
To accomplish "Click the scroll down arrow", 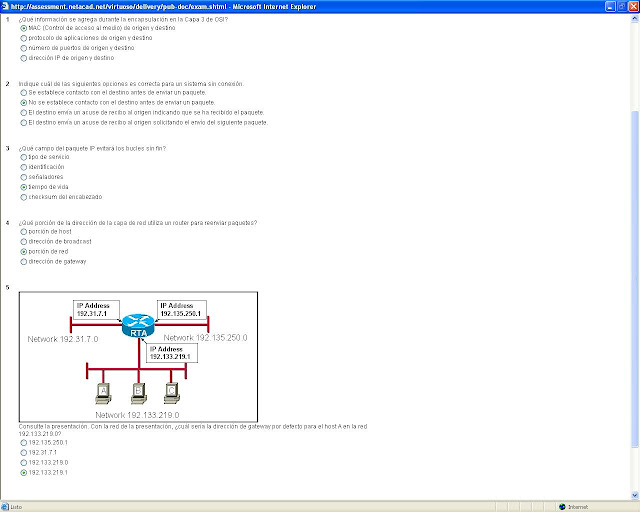I will 635,495.
